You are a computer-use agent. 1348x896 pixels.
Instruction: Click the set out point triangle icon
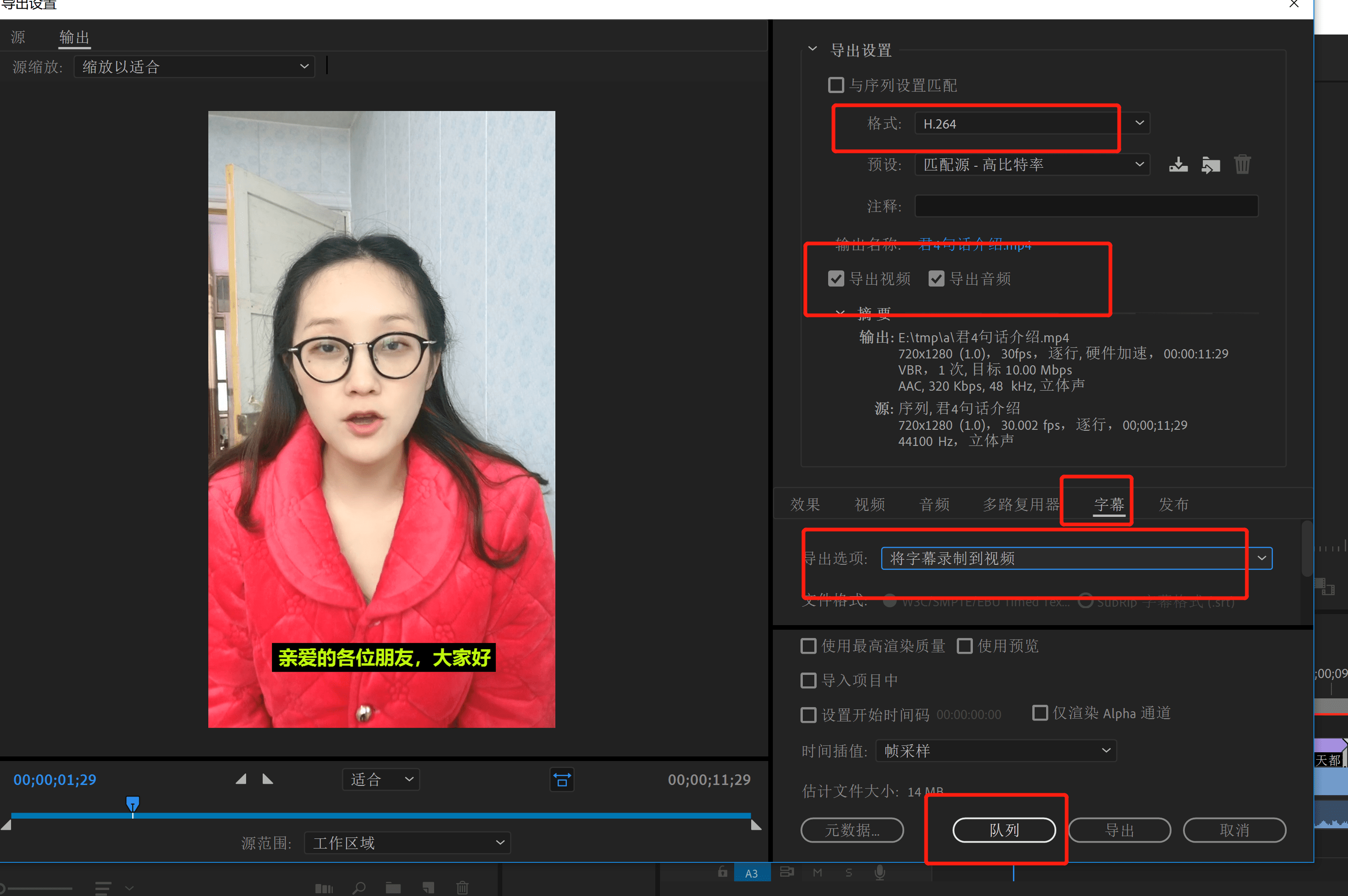[x=268, y=779]
